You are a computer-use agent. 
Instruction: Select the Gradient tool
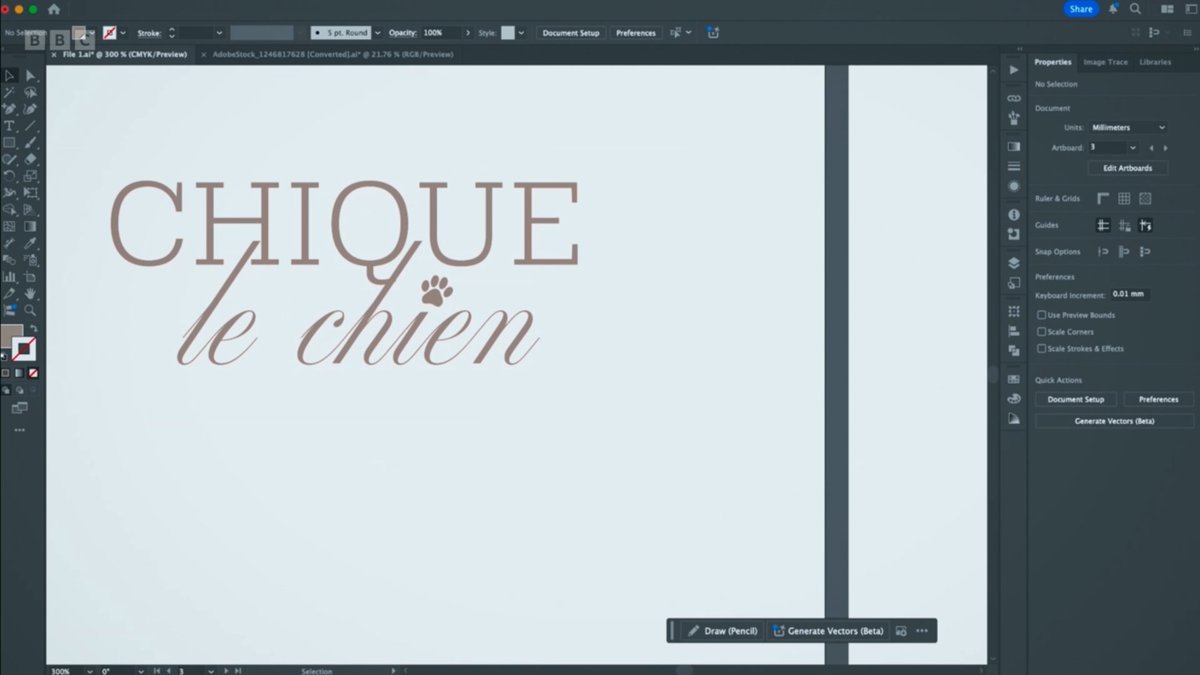[31, 226]
